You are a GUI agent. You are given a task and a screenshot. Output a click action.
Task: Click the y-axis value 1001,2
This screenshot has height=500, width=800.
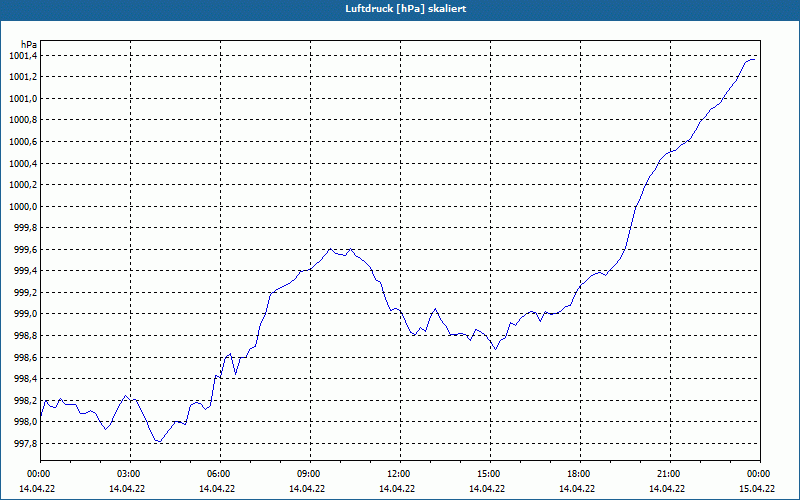click(x=23, y=77)
